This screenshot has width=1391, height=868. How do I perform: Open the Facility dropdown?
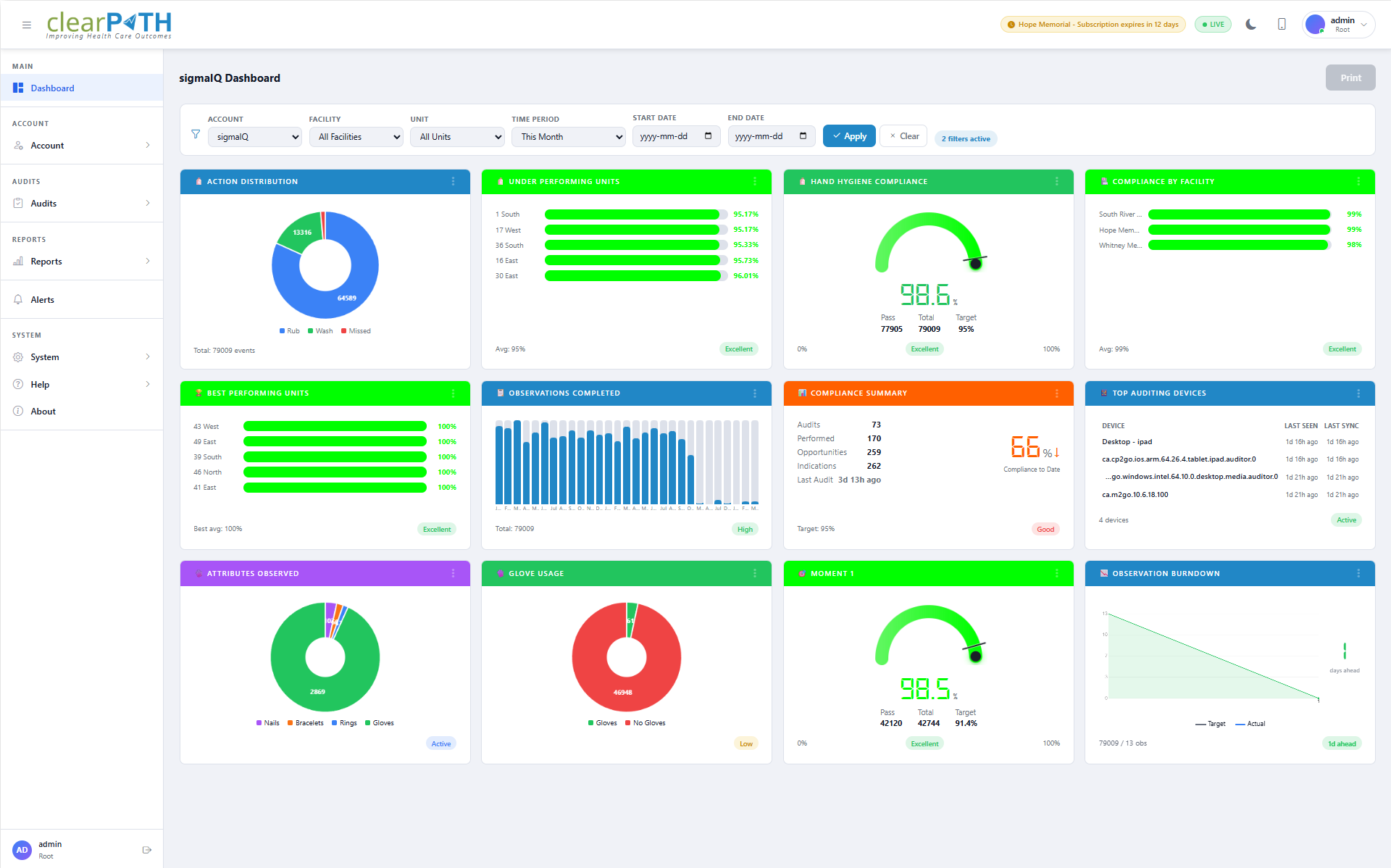point(356,136)
